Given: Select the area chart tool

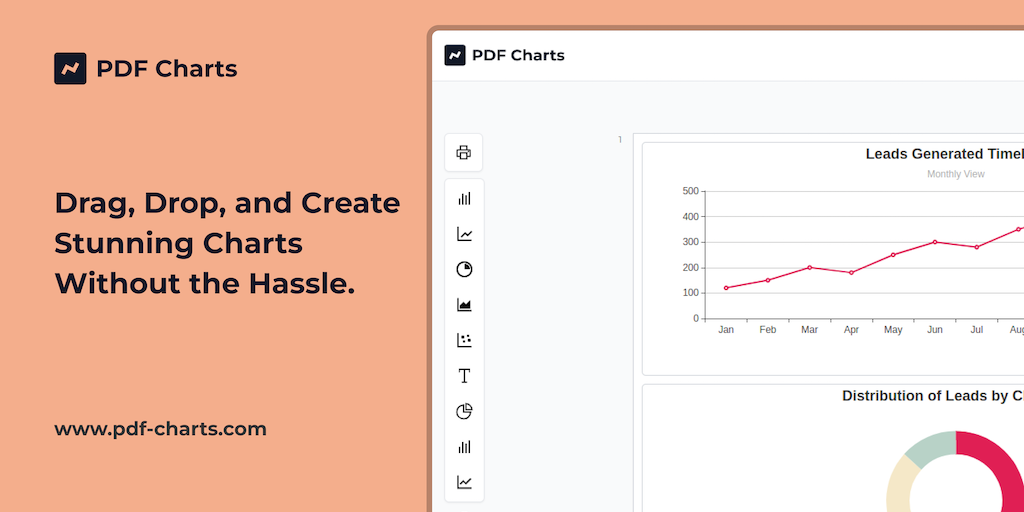Looking at the screenshot, I should [x=464, y=305].
